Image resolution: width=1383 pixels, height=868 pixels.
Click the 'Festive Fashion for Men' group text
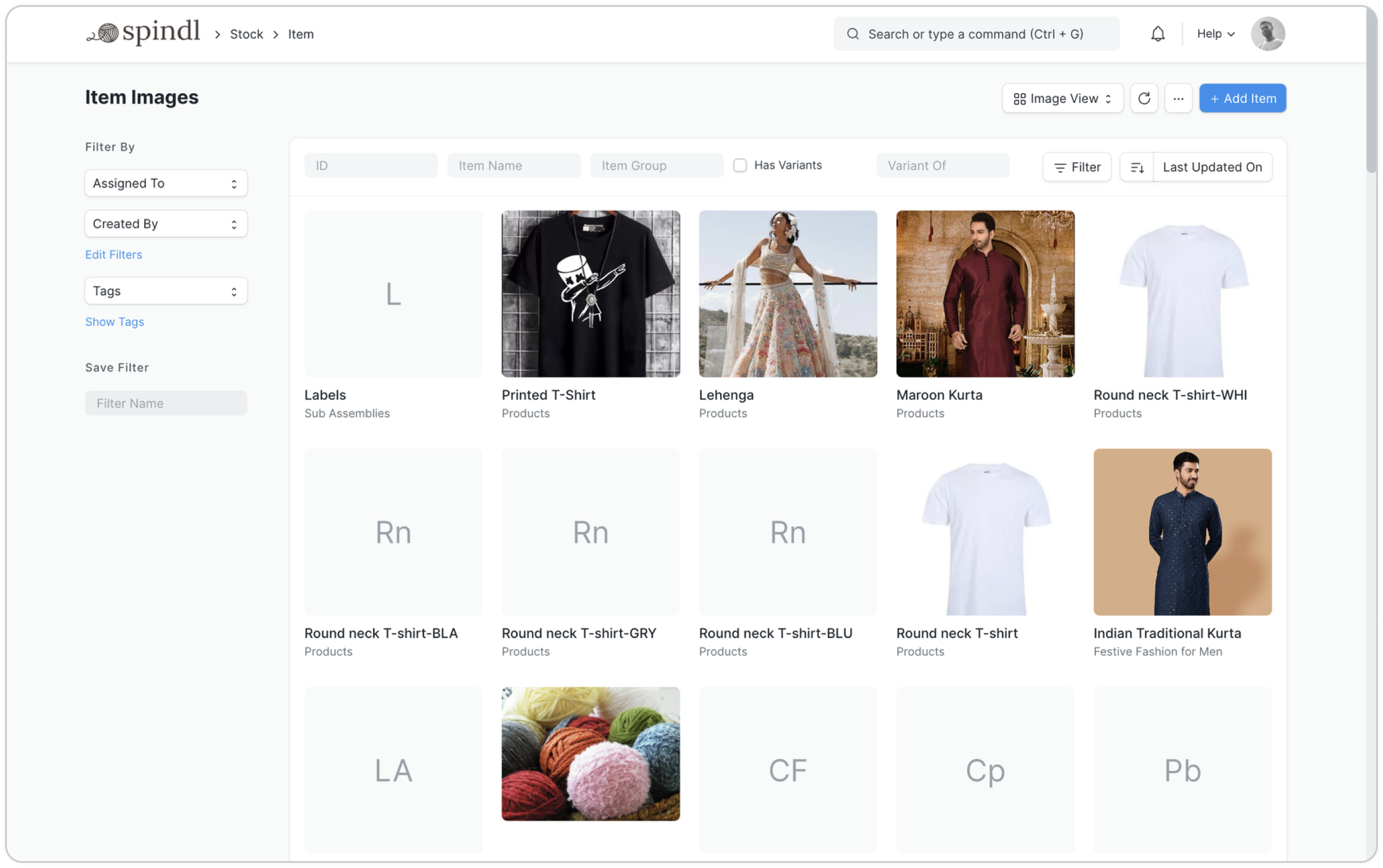pos(1158,652)
